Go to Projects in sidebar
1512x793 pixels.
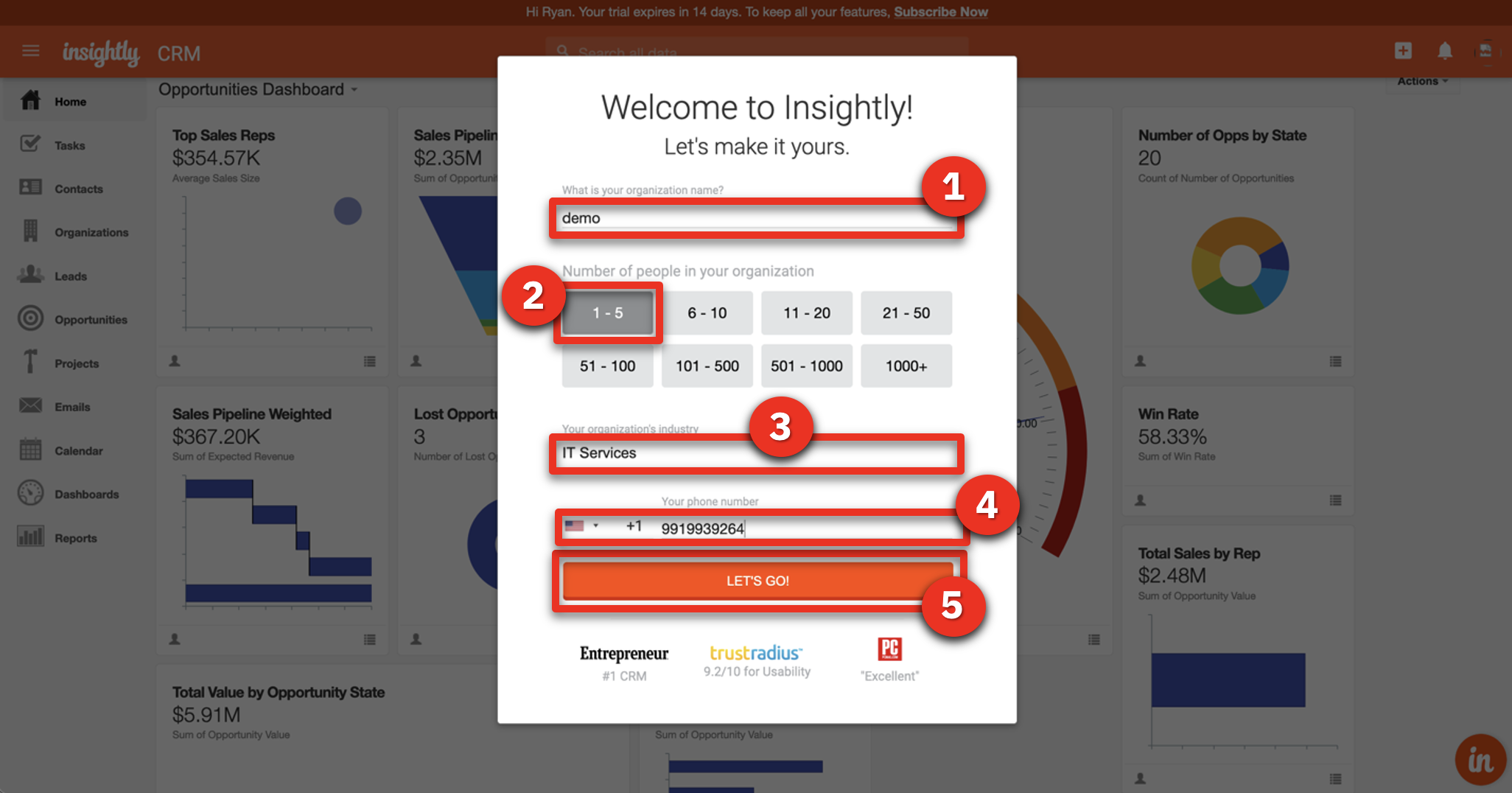pos(77,363)
